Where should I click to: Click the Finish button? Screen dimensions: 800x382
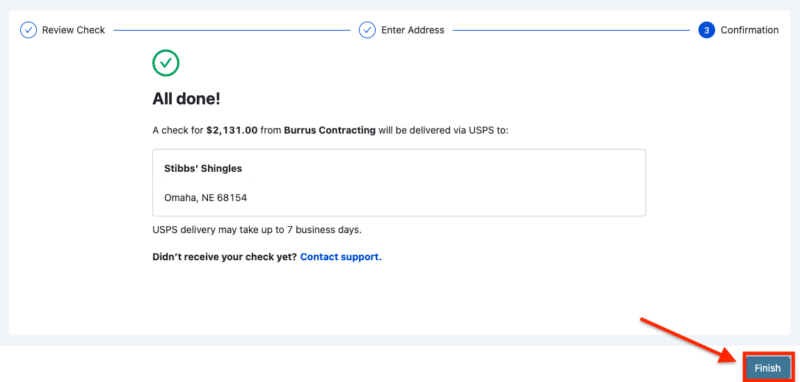click(768, 368)
